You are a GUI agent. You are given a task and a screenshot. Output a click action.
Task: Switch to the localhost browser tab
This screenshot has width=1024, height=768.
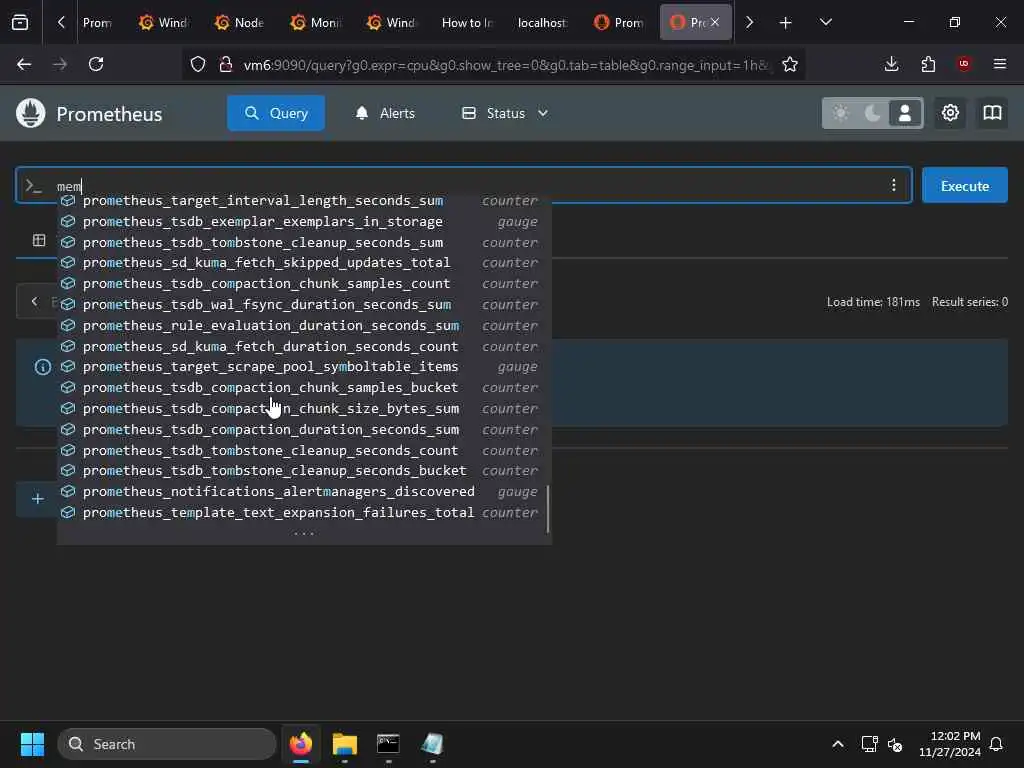(542, 22)
